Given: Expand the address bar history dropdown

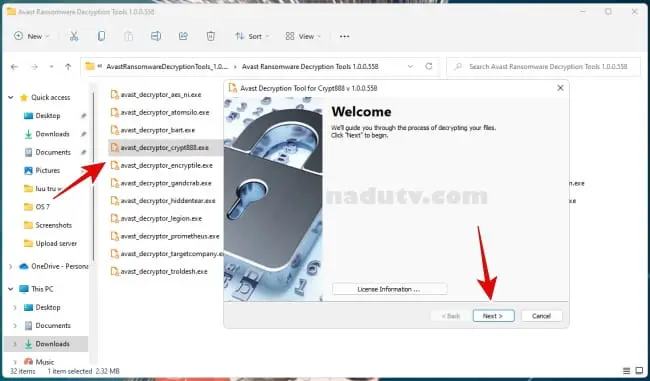Looking at the screenshot, I should pyautogui.click(x=410, y=67).
